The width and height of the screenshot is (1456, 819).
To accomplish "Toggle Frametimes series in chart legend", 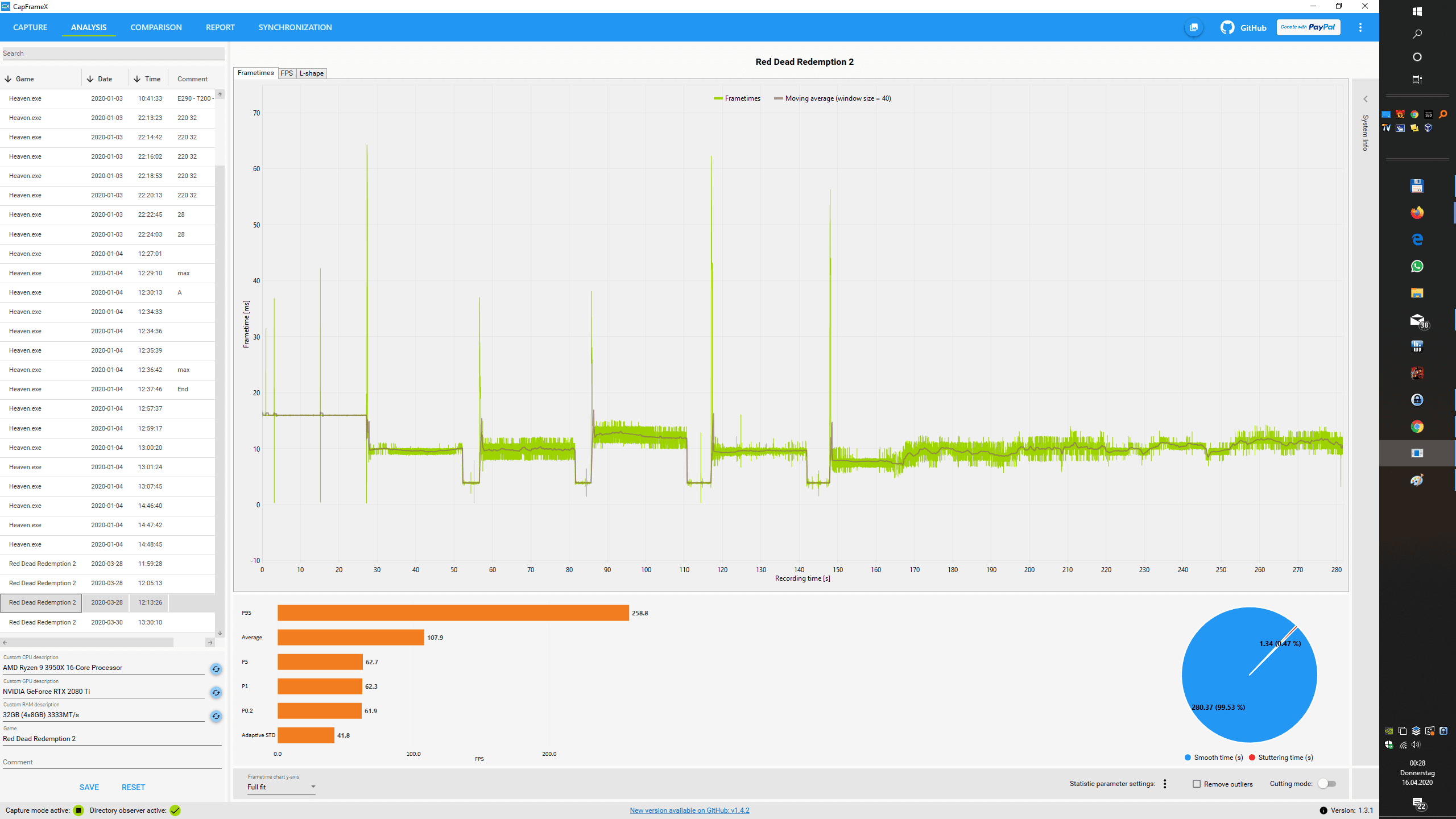I will tap(737, 98).
